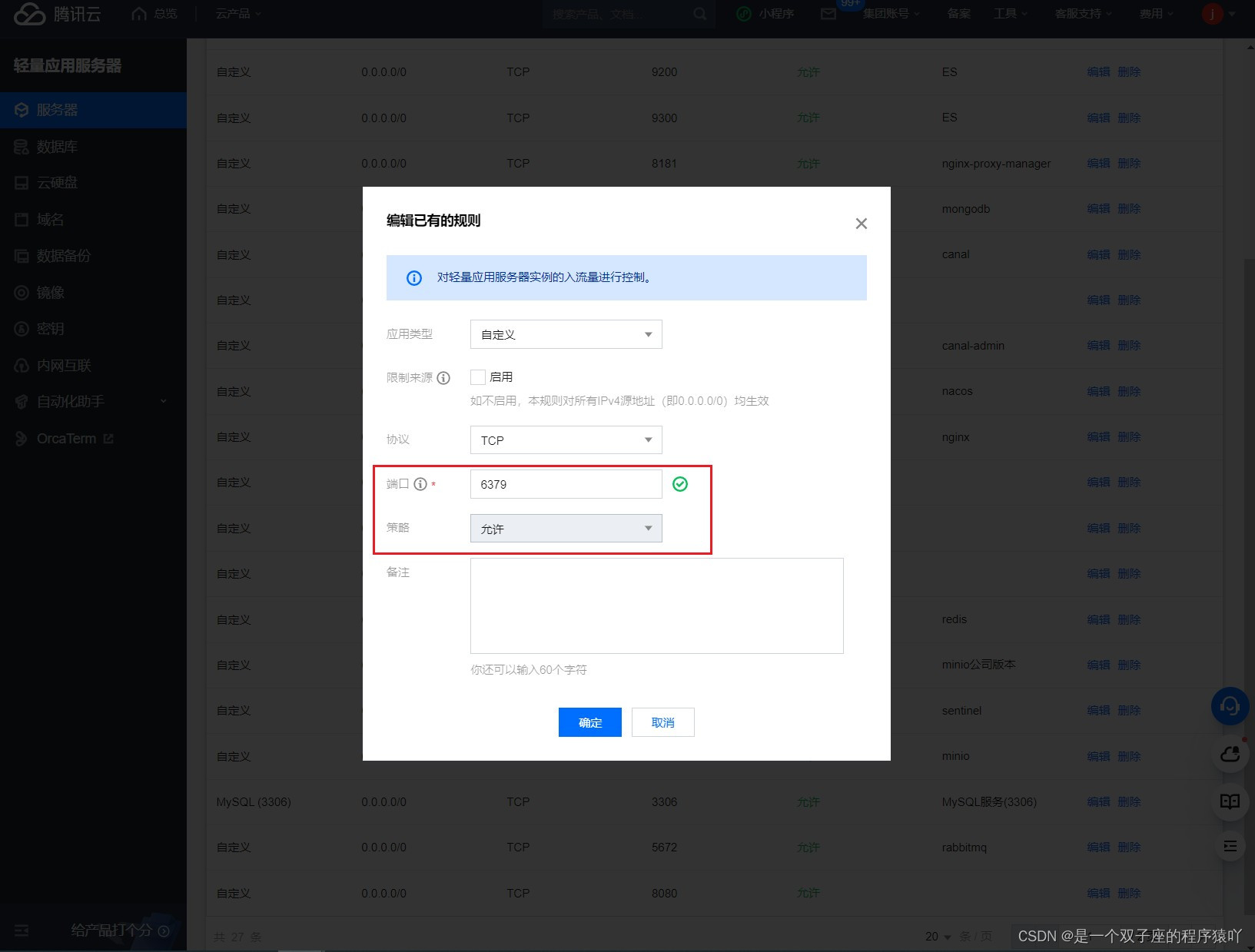Click the 确定 confirm button
Screen dimensions: 1255x952
click(590, 722)
